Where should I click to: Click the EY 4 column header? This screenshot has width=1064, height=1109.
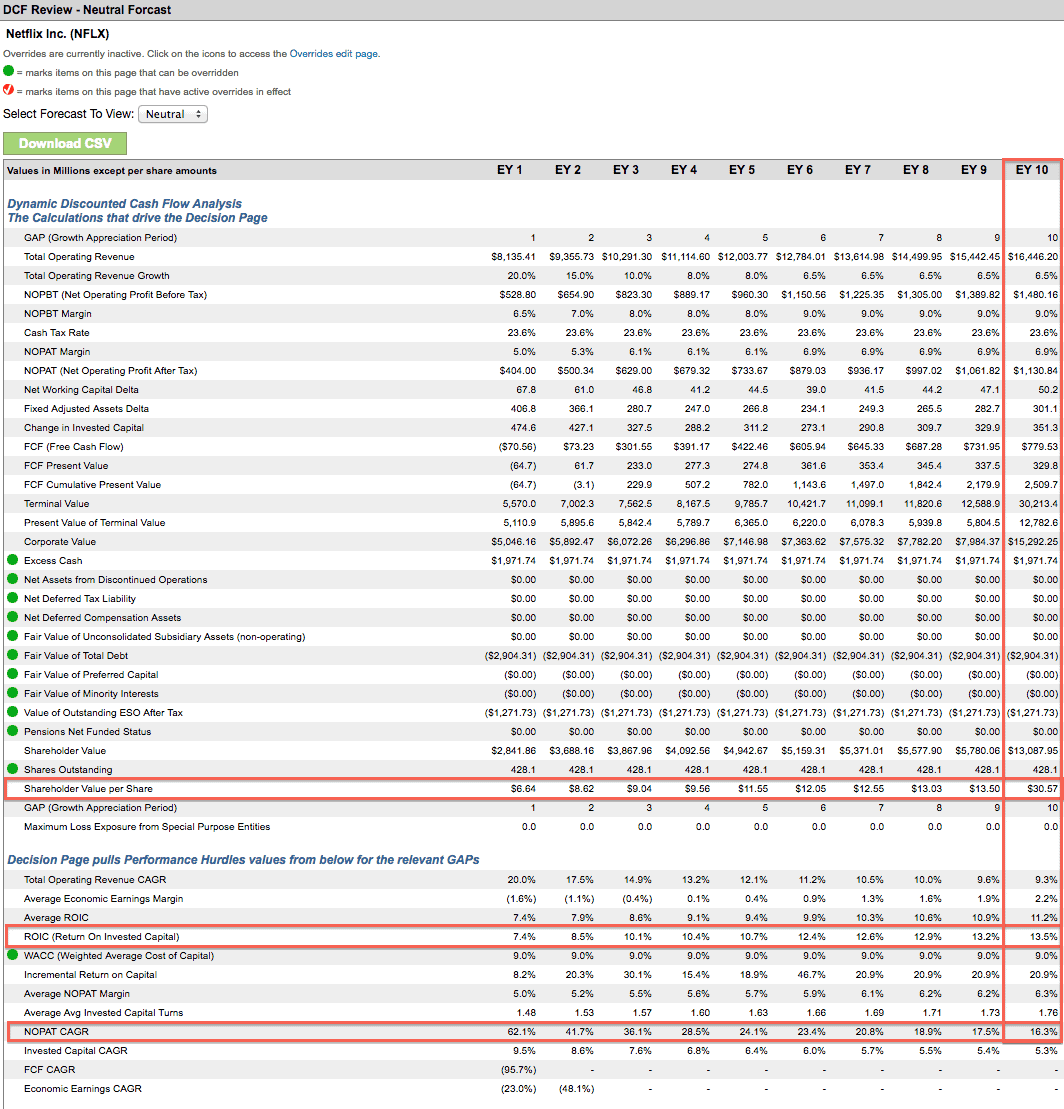coord(683,170)
